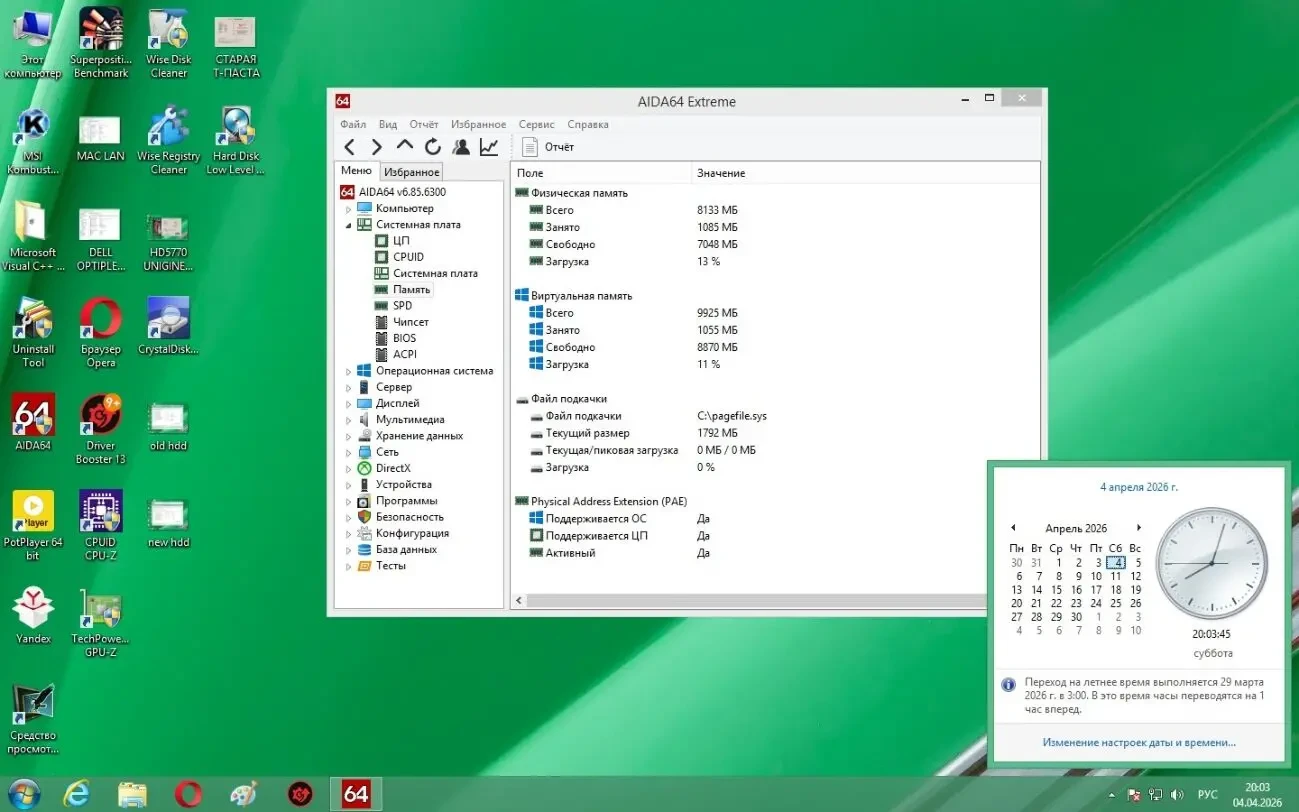Screen dimensions: 1299x812
Task: Open the Сервис menu
Action: tap(536, 125)
